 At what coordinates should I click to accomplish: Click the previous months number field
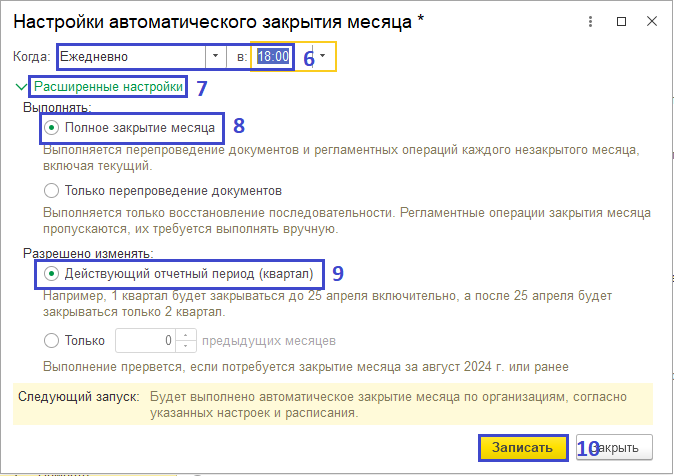(145, 341)
